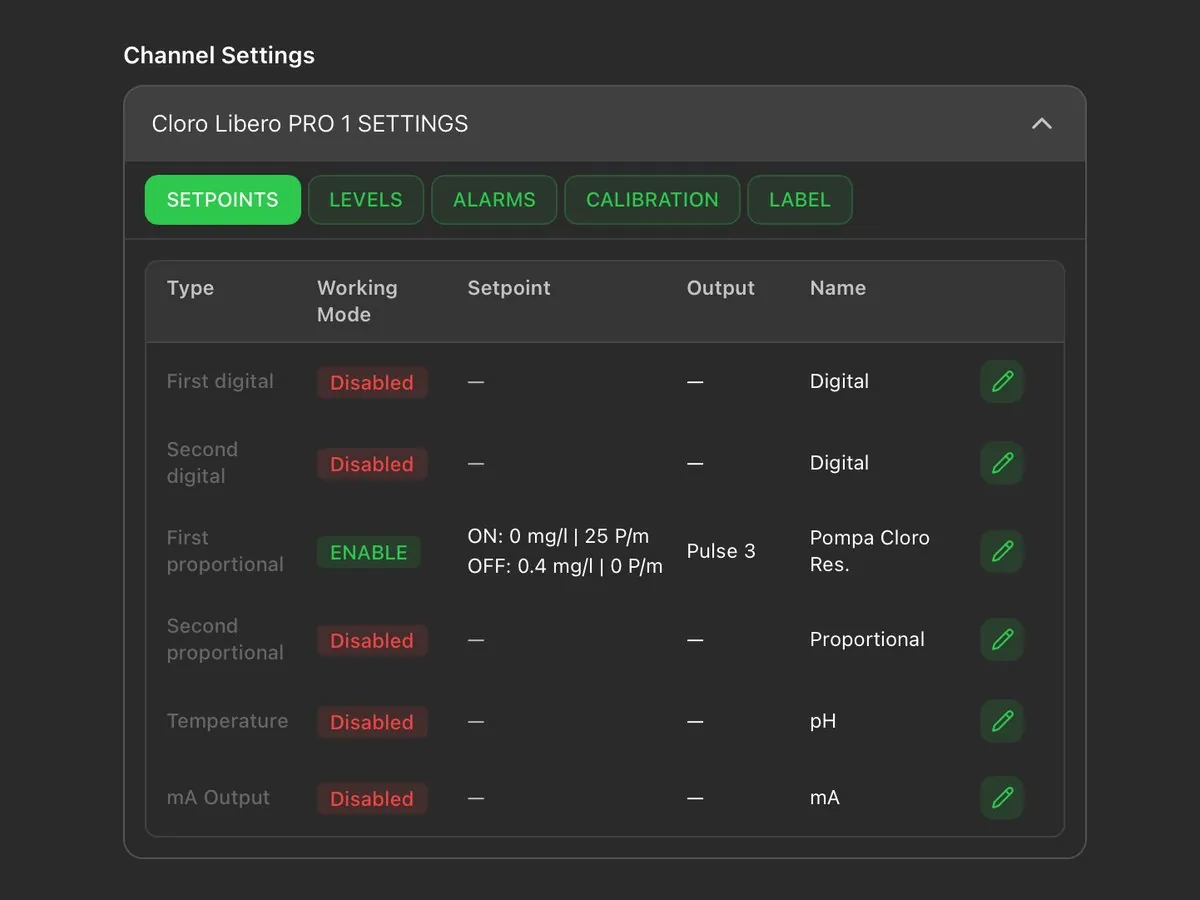This screenshot has height=900, width=1200.
Task: Click the Channel Settings heading
Action: point(219,55)
